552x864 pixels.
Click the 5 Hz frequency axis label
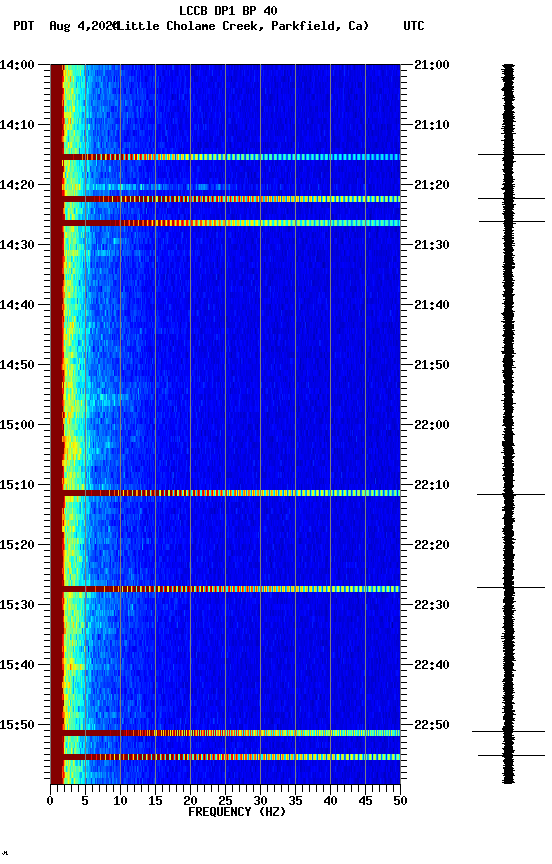[85, 801]
